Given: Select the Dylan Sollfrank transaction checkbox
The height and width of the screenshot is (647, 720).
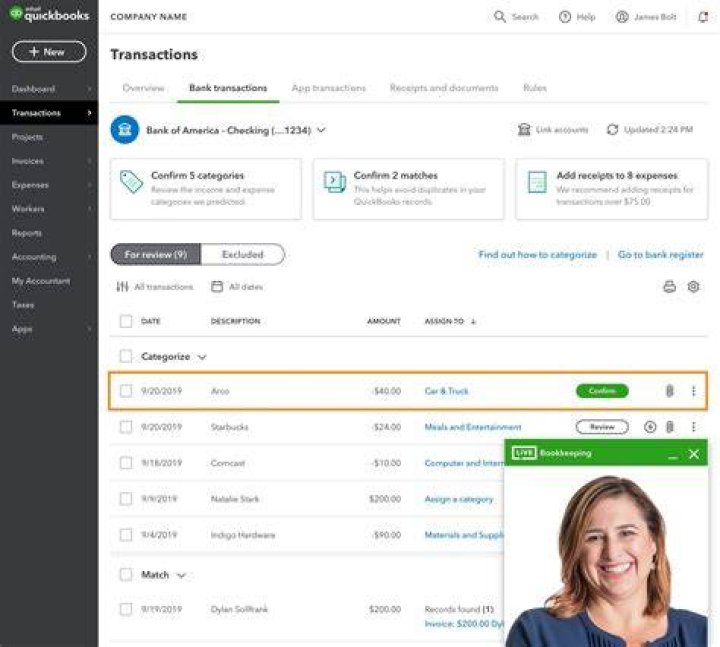Looking at the screenshot, I should tap(126, 609).
